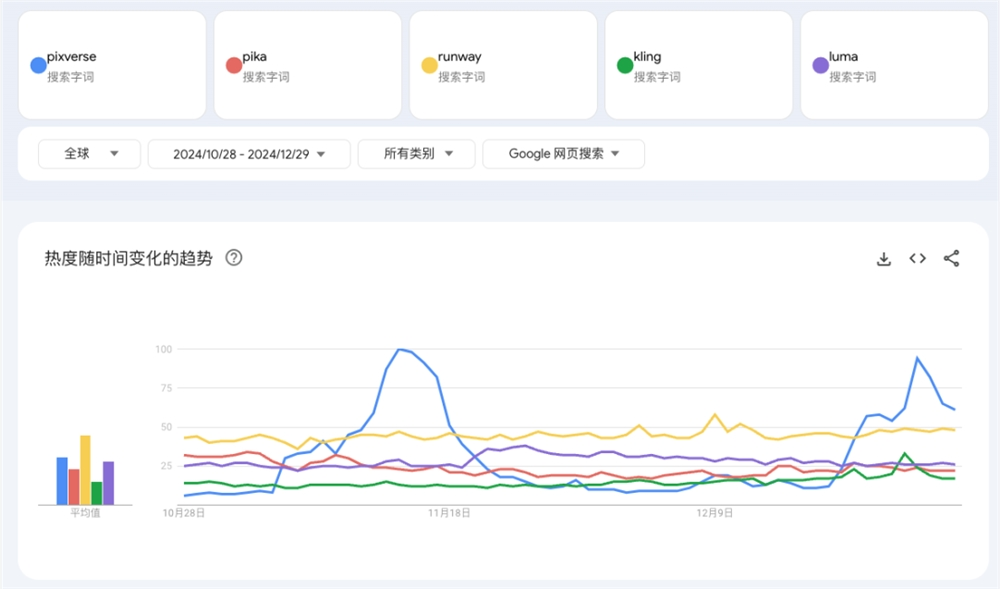Open the 所有类别 category dropdown
The image size is (1000, 589).
pos(416,154)
